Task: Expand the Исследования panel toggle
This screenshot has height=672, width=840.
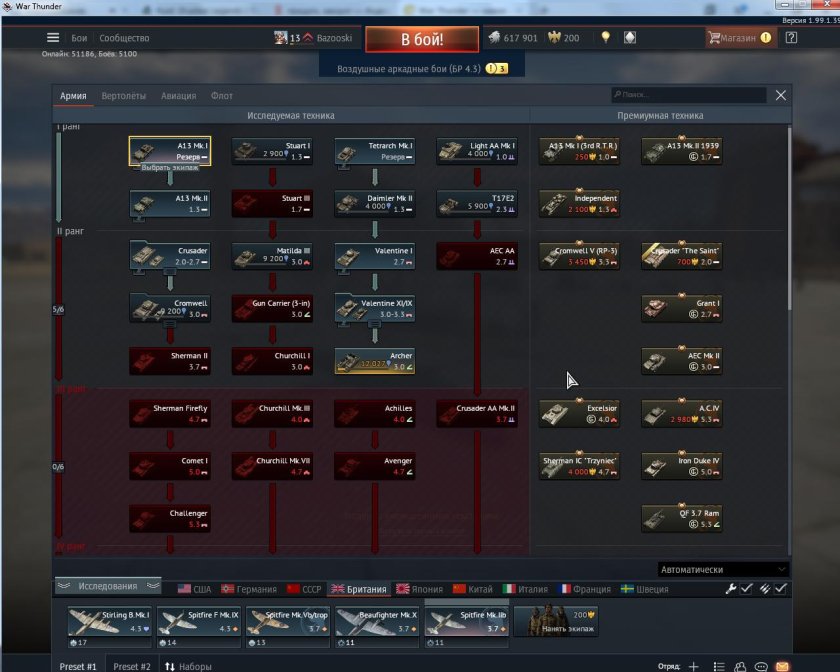Action: pos(108,586)
